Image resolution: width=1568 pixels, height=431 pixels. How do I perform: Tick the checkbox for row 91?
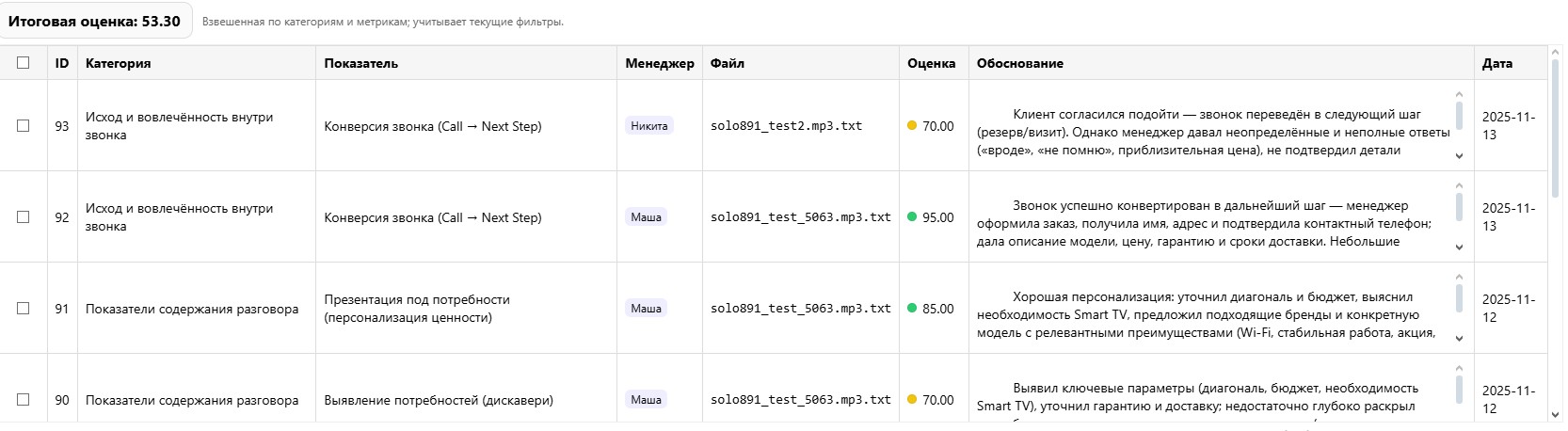[24, 309]
